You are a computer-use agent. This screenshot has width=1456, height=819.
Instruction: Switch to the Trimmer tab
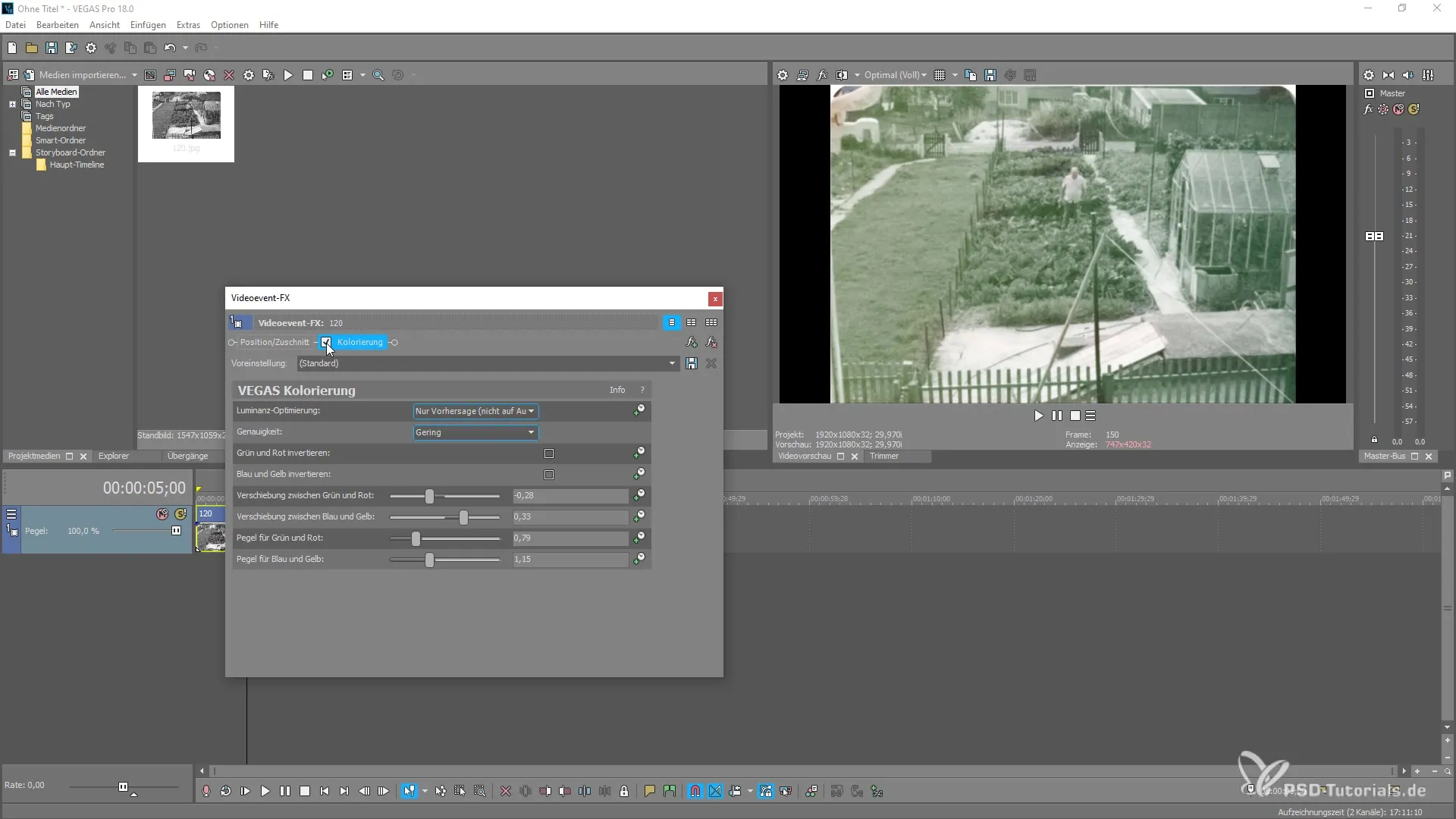(x=884, y=457)
